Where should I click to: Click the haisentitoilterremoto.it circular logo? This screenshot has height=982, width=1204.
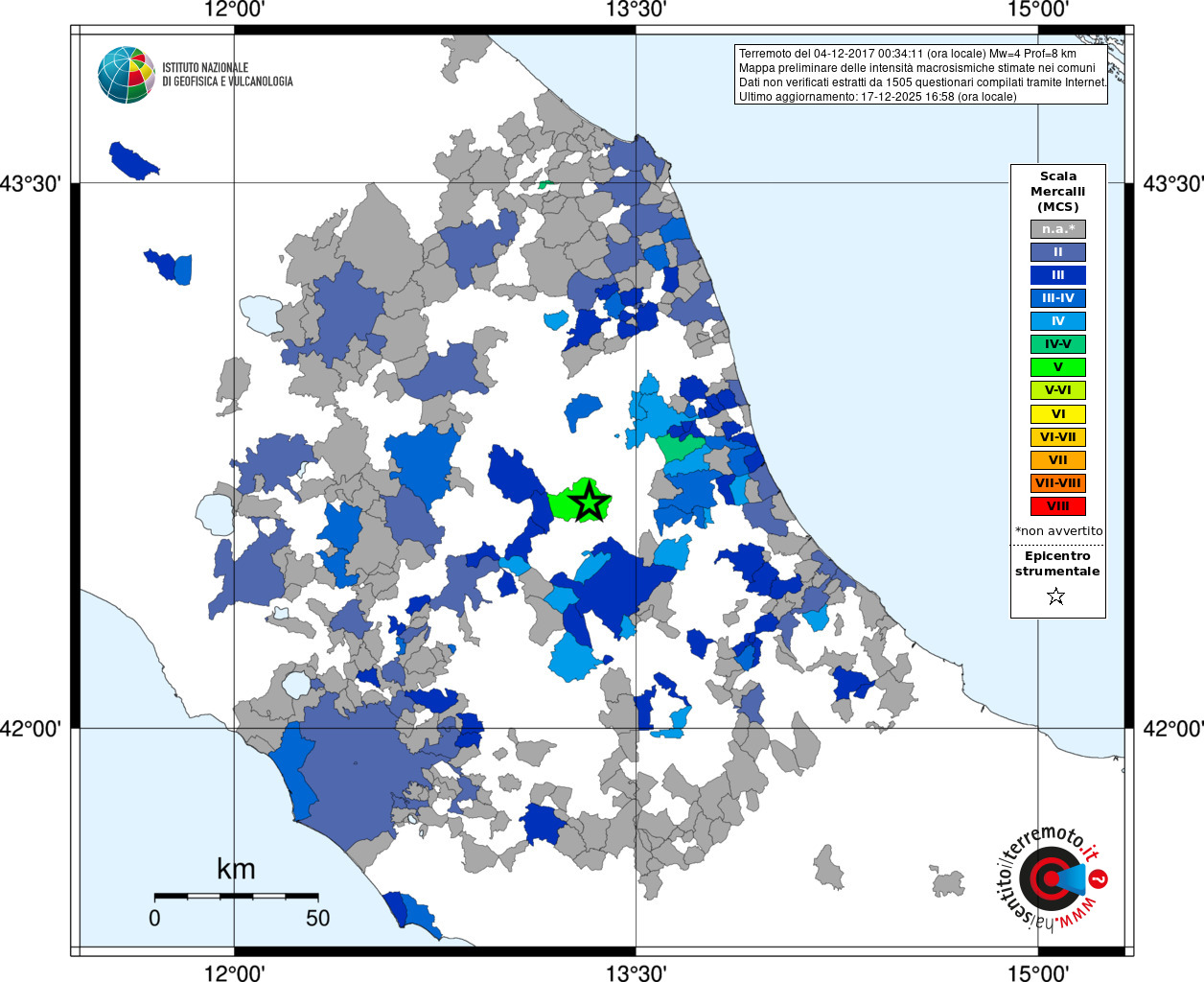click(x=1052, y=878)
